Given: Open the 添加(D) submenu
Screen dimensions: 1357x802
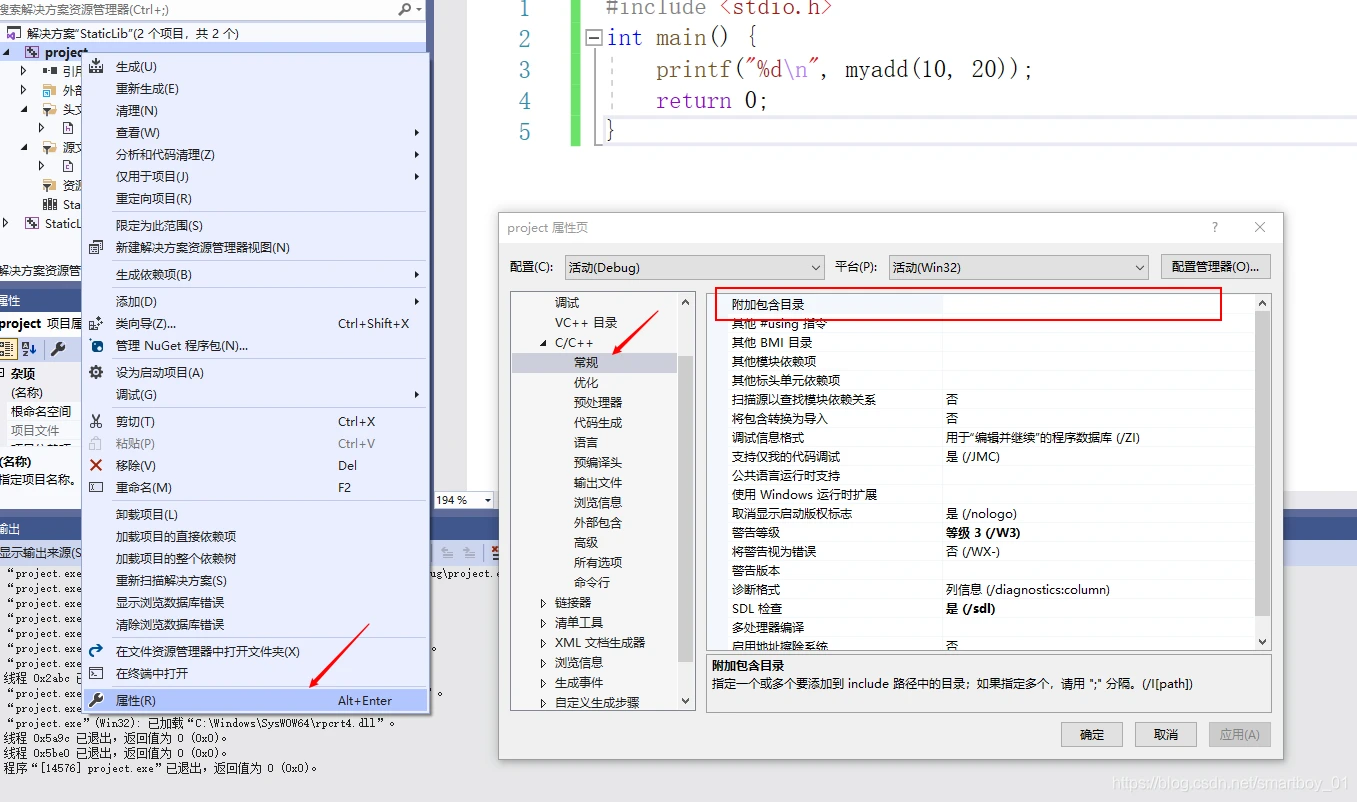Looking at the screenshot, I should point(136,302).
